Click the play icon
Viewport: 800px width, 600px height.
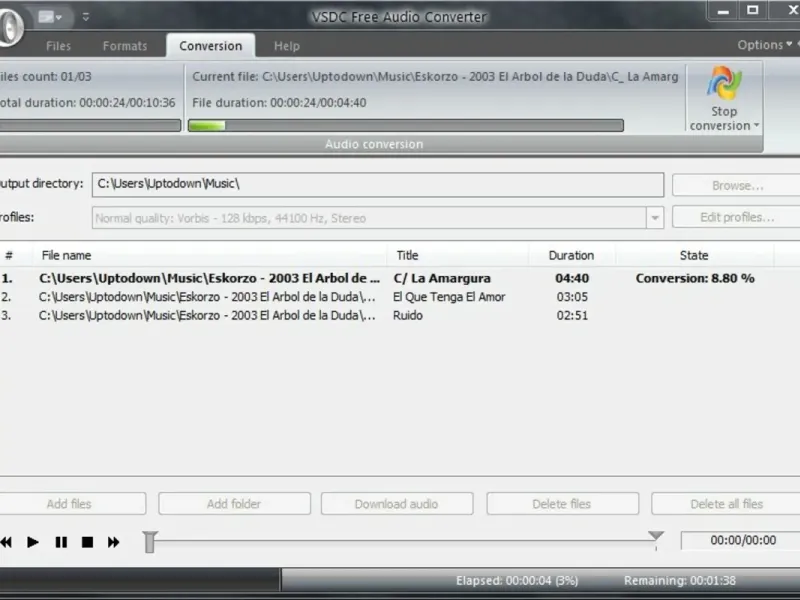(x=33, y=542)
